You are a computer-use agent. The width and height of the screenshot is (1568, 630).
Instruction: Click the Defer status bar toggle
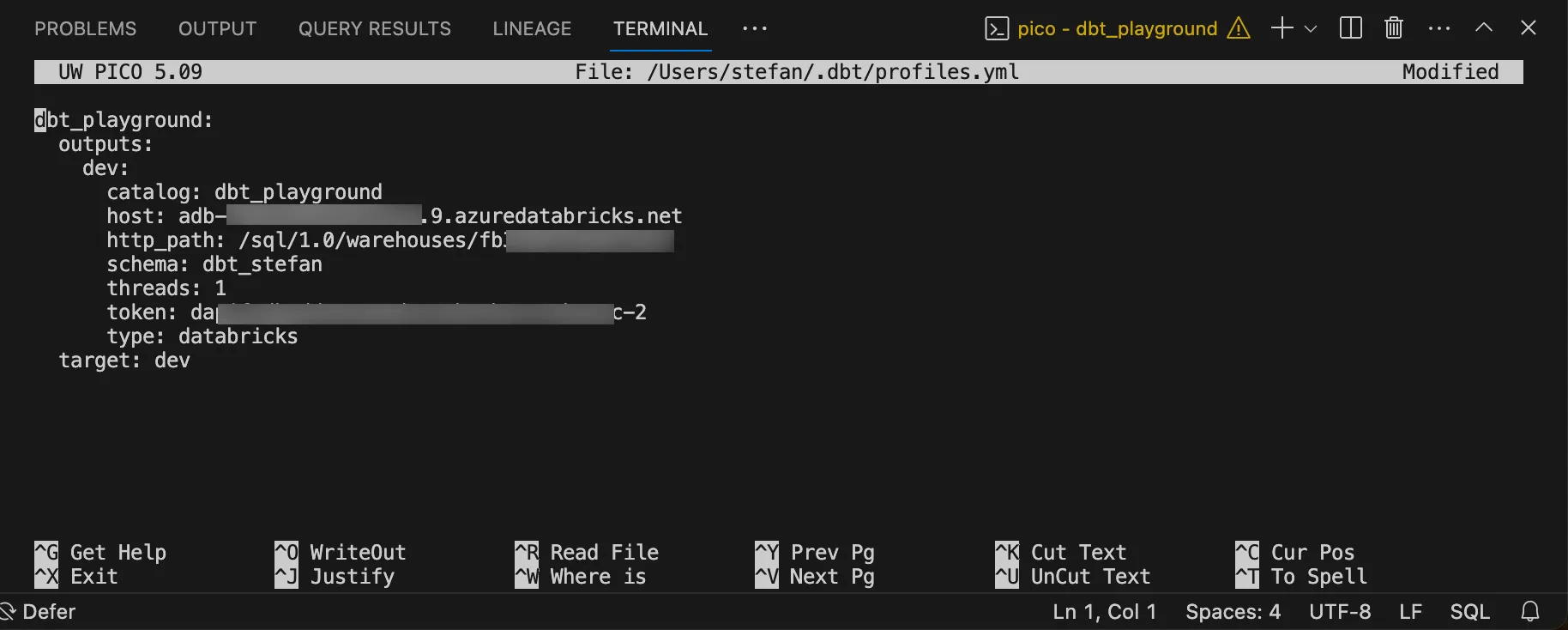click(39, 612)
